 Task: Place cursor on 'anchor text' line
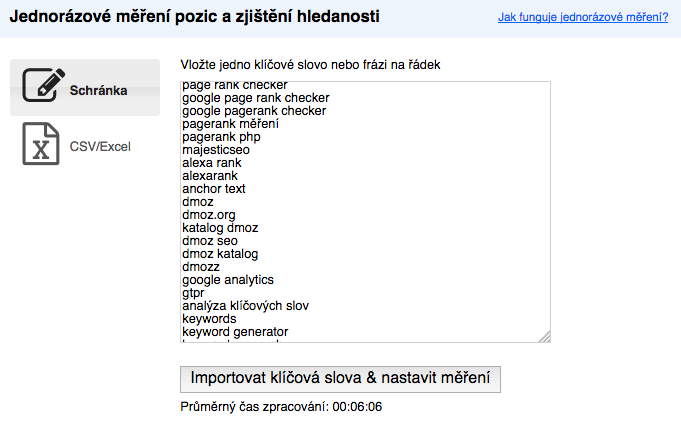point(214,189)
